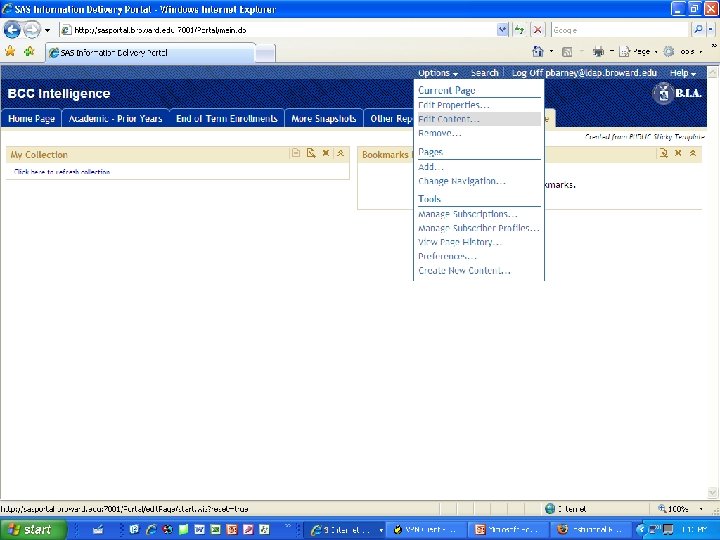Open the portal Options menu
Viewport: 720px width, 540px height.
438,73
